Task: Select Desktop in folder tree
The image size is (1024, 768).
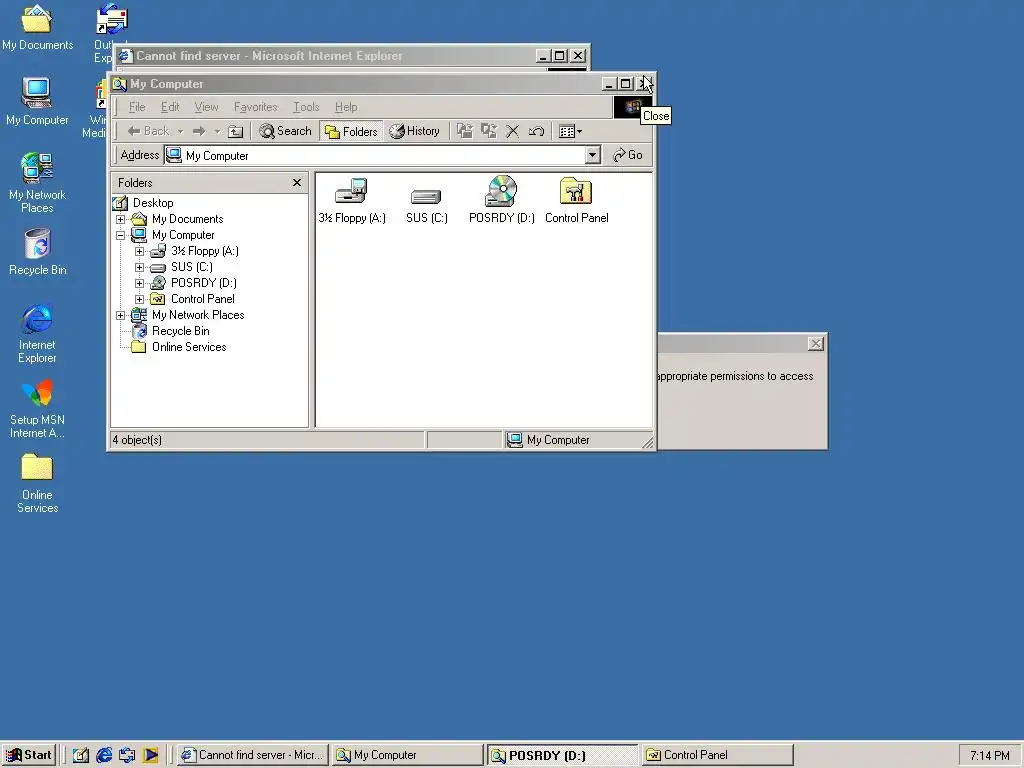Action: tap(153, 203)
